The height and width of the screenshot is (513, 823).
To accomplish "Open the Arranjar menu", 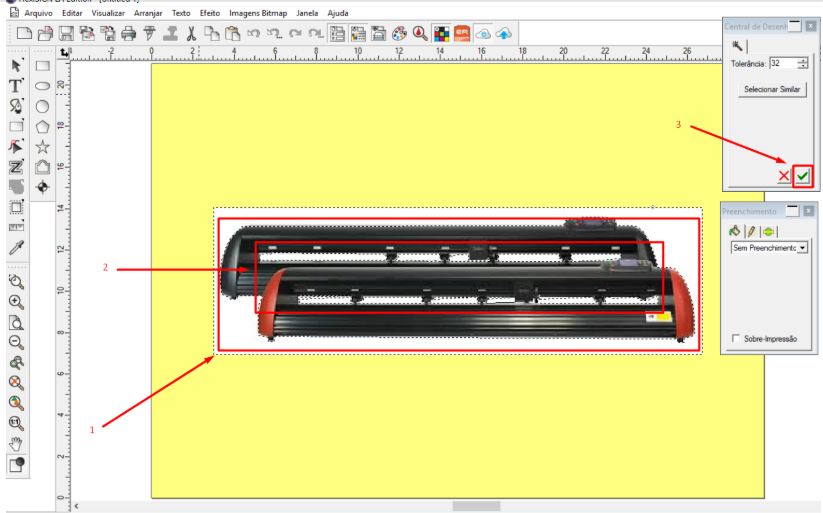I will (x=148, y=13).
